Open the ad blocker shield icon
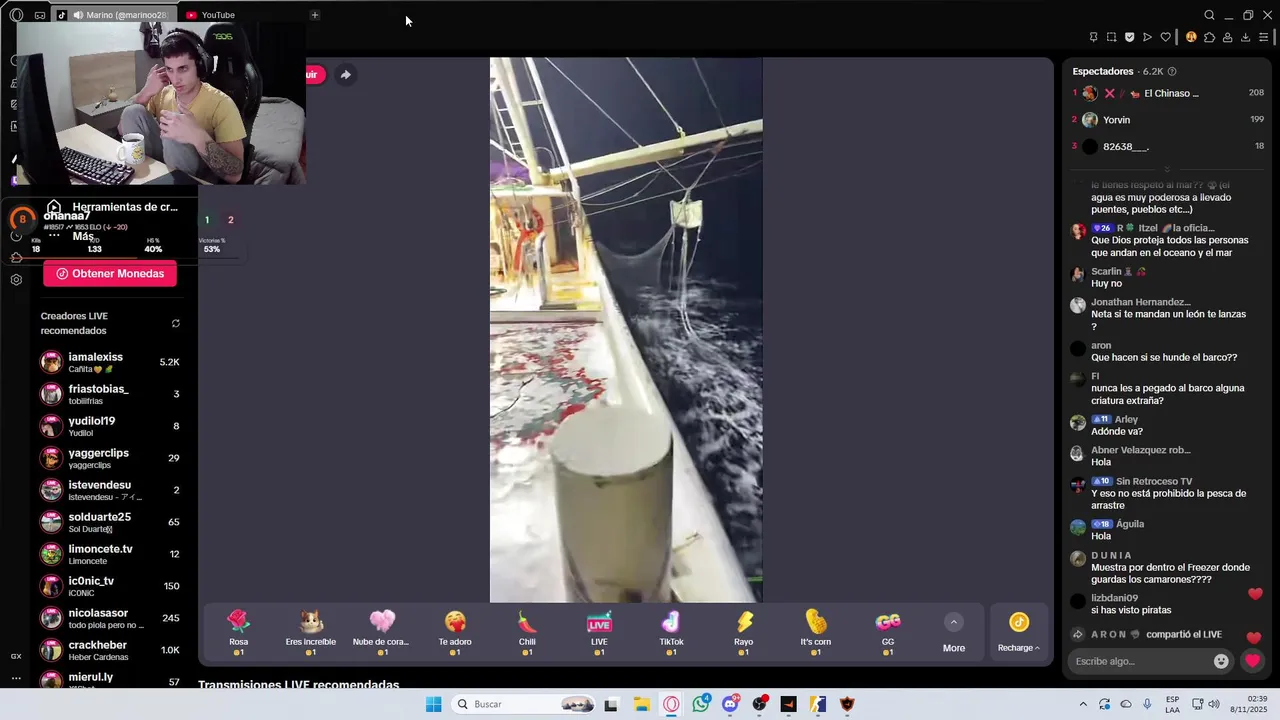Image resolution: width=1280 pixels, height=720 pixels. pos(1129,37)
